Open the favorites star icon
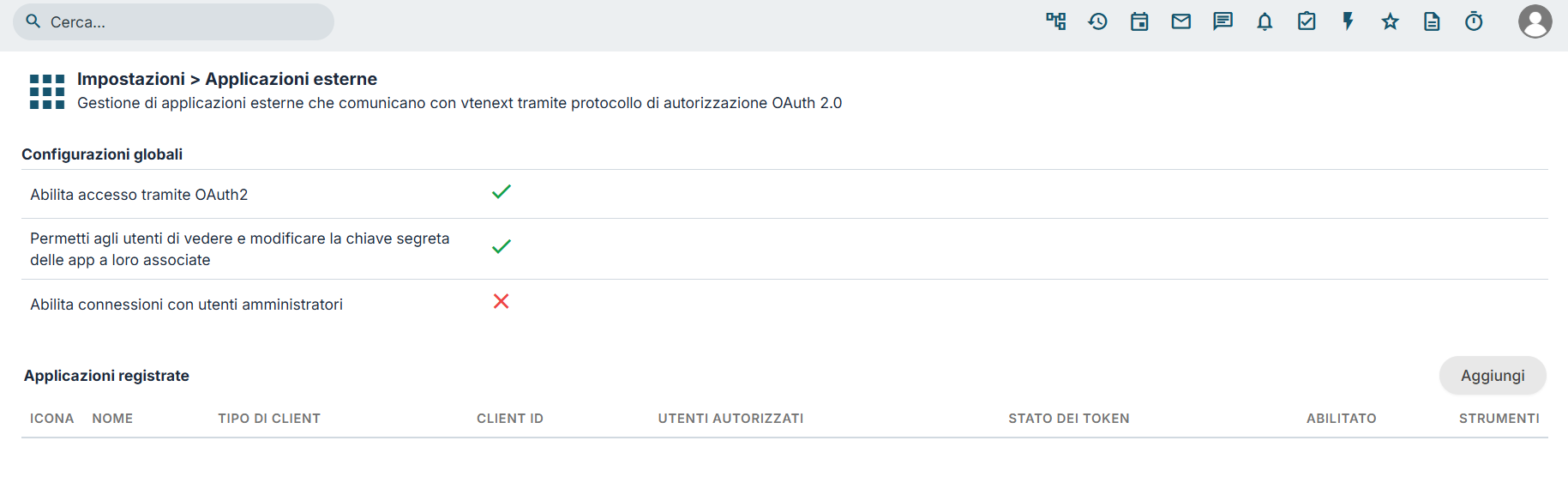 (x=1390, y=21)
